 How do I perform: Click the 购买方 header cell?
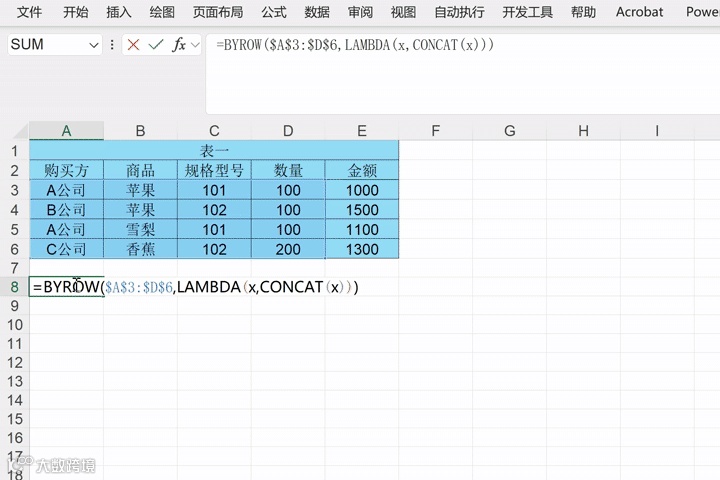click(67, 170)
